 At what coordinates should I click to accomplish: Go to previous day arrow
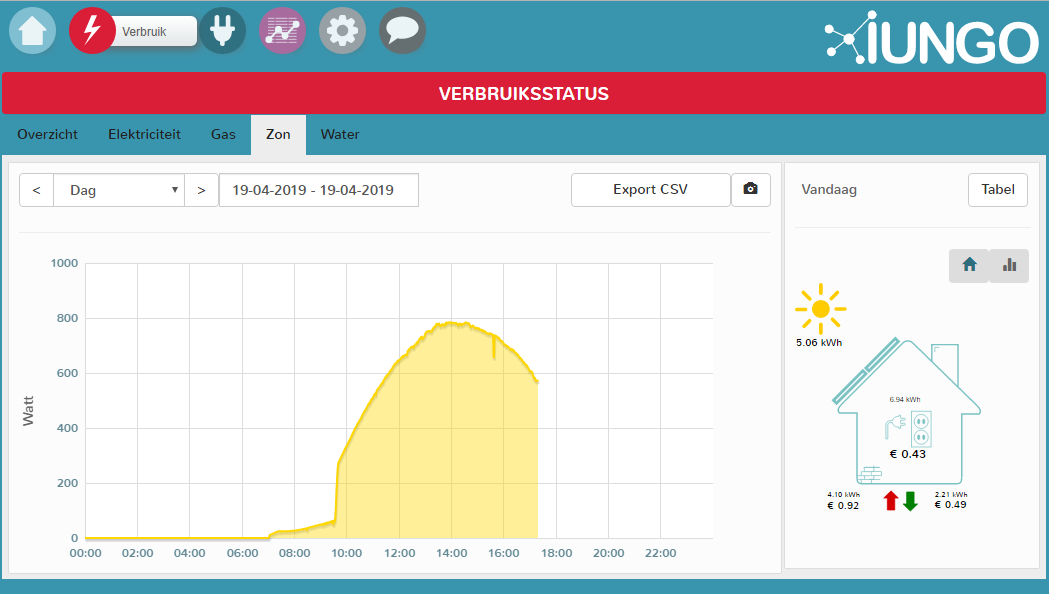(x=37, y=190)
